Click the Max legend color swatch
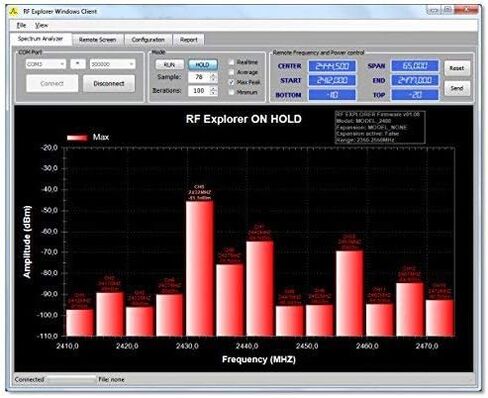The width and height of the screenshot is (488, 398). pyautogui.click(x=77, y=137)
